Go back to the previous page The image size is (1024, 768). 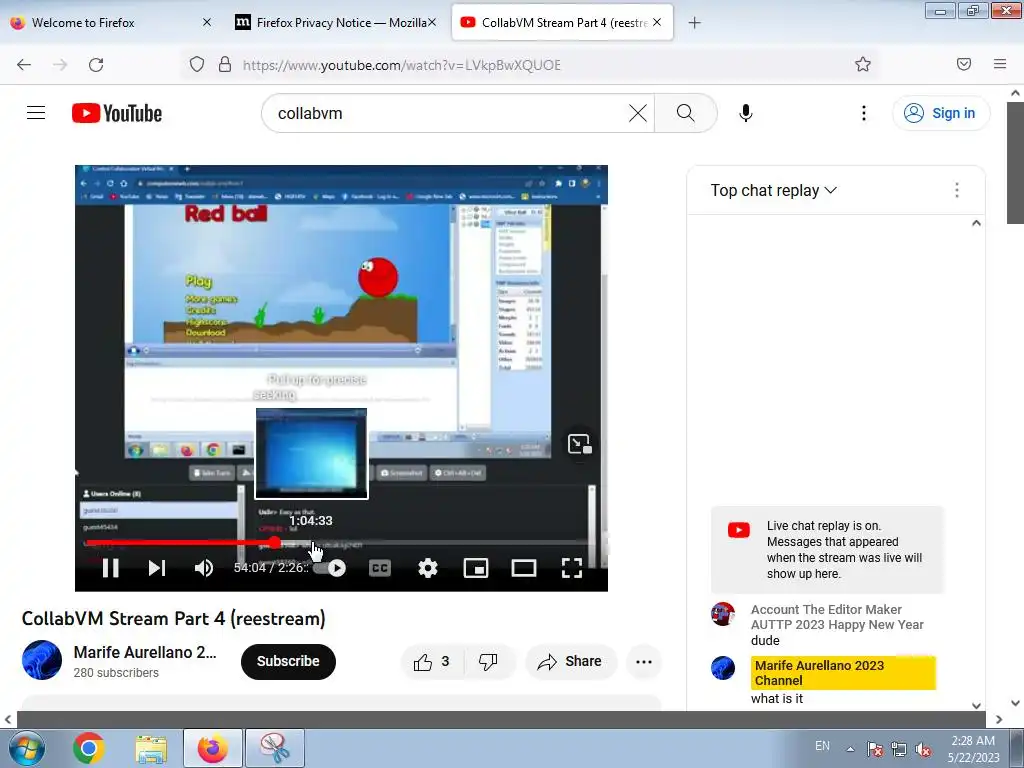[24, 64]
